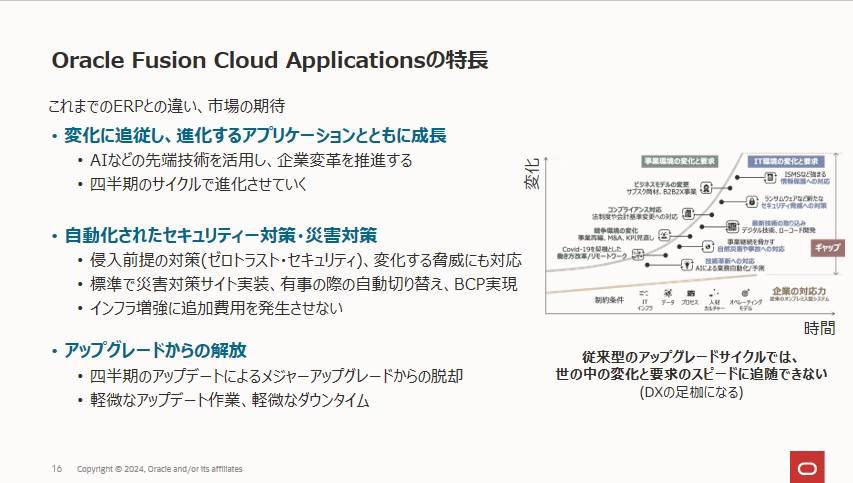This screenshot has height=483, width=853.
Task: Click chart text セキュリティ脅威への対策
Action: (x=794, y=206)
